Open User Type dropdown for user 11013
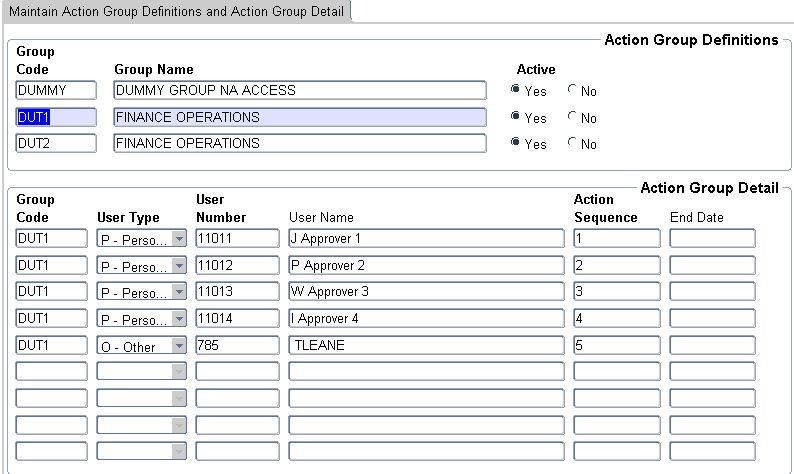Viewport: 794px width, 474px height. click(x=179, y=292)
